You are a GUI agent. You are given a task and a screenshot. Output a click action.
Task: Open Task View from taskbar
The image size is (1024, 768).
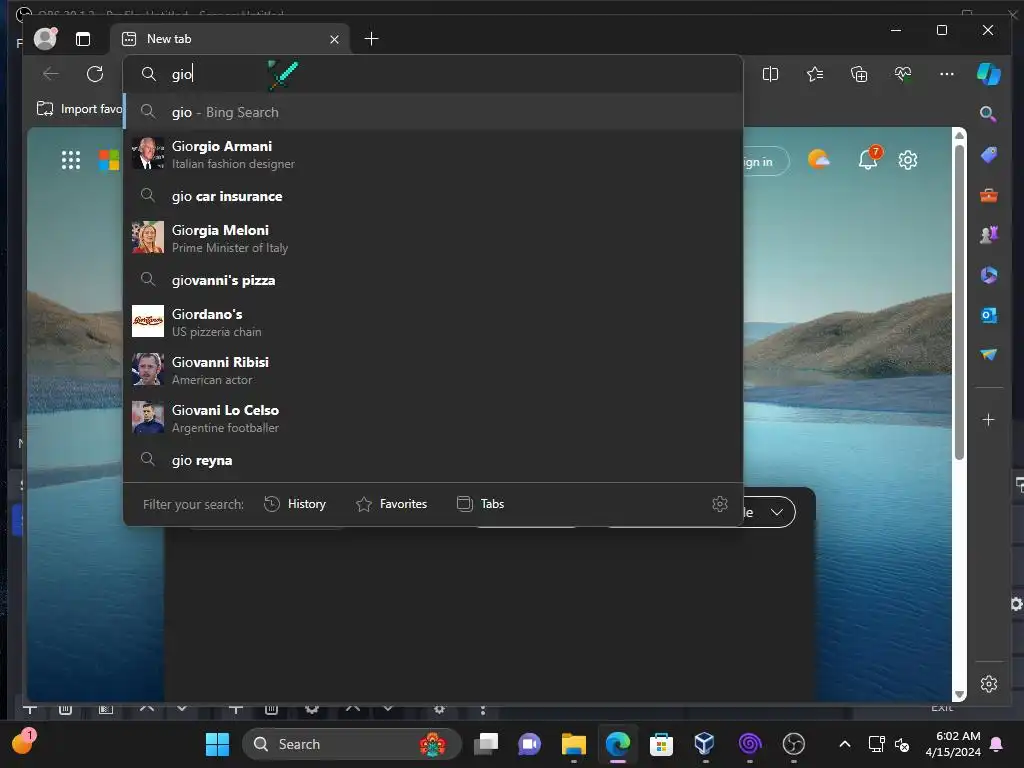(486, 744)
